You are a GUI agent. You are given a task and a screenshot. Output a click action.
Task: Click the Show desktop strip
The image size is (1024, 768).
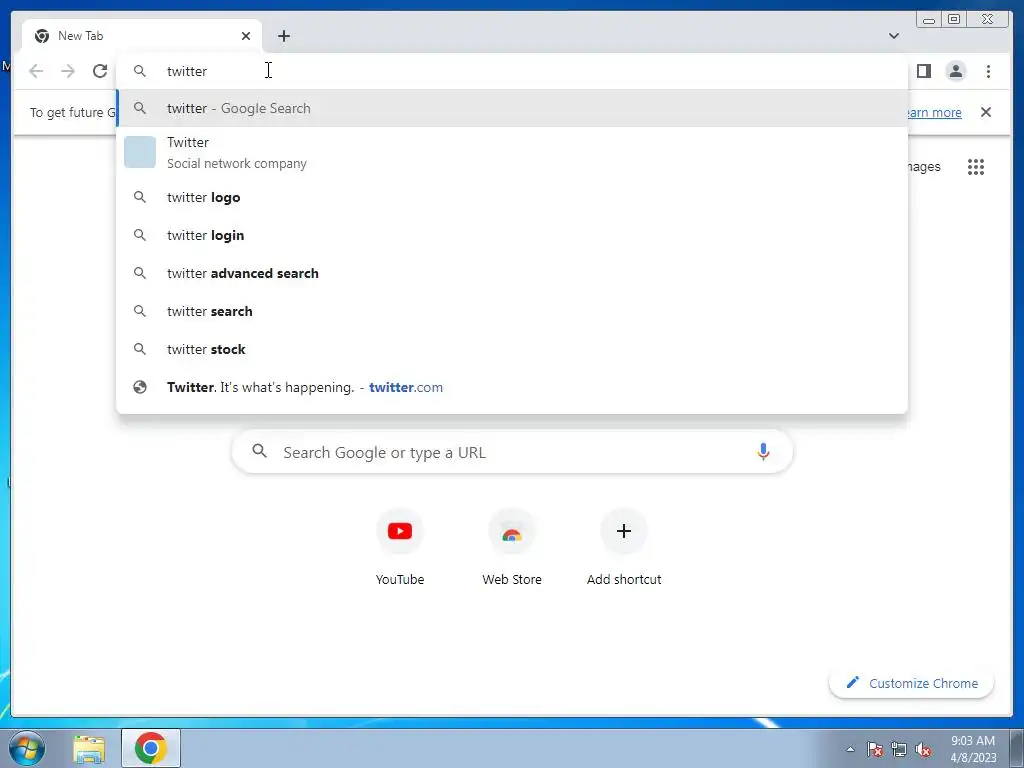click(1016, 748)
